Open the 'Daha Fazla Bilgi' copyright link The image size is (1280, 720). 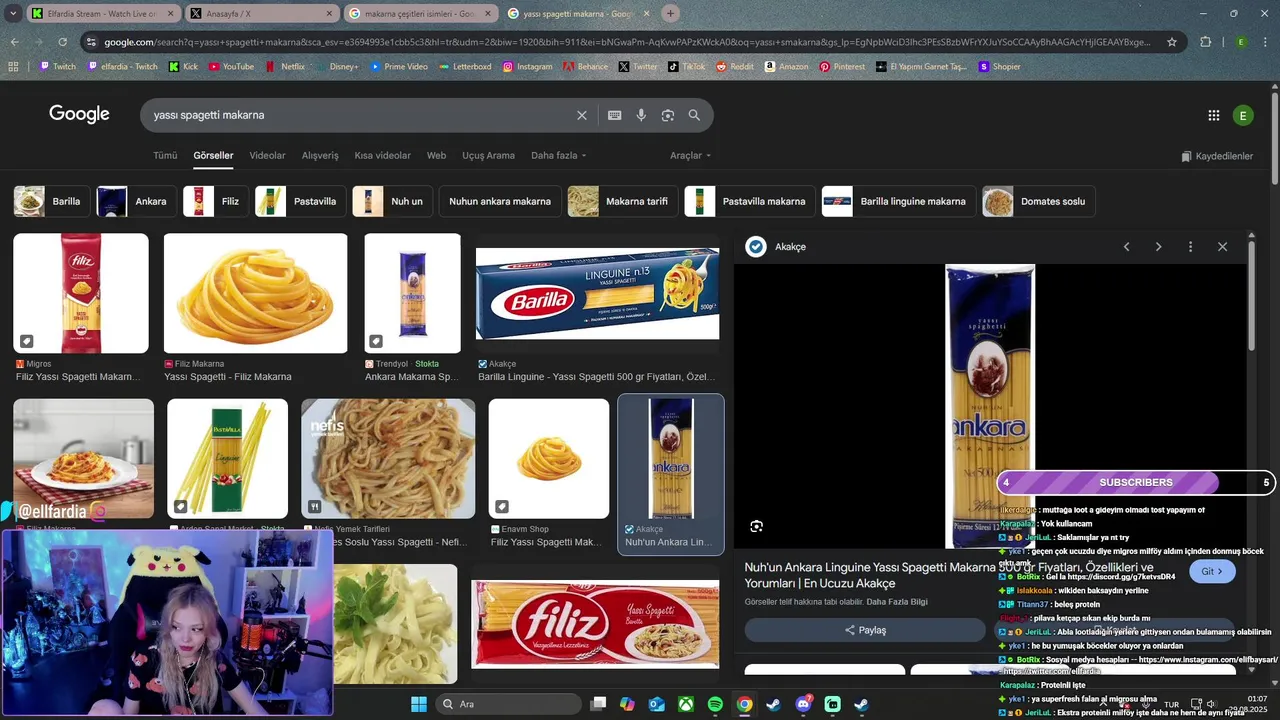pyautogui.click(x=897, y=602)
